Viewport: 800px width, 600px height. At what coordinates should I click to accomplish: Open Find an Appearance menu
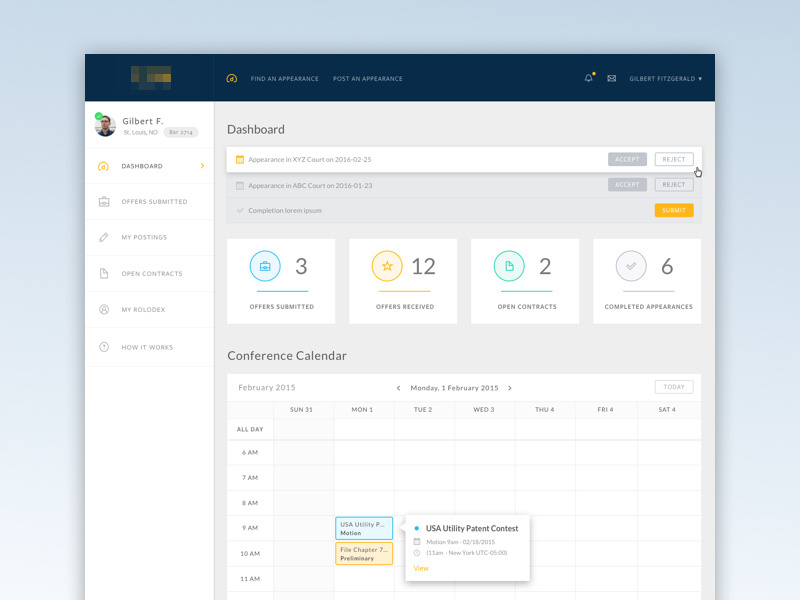pos(284,79)
